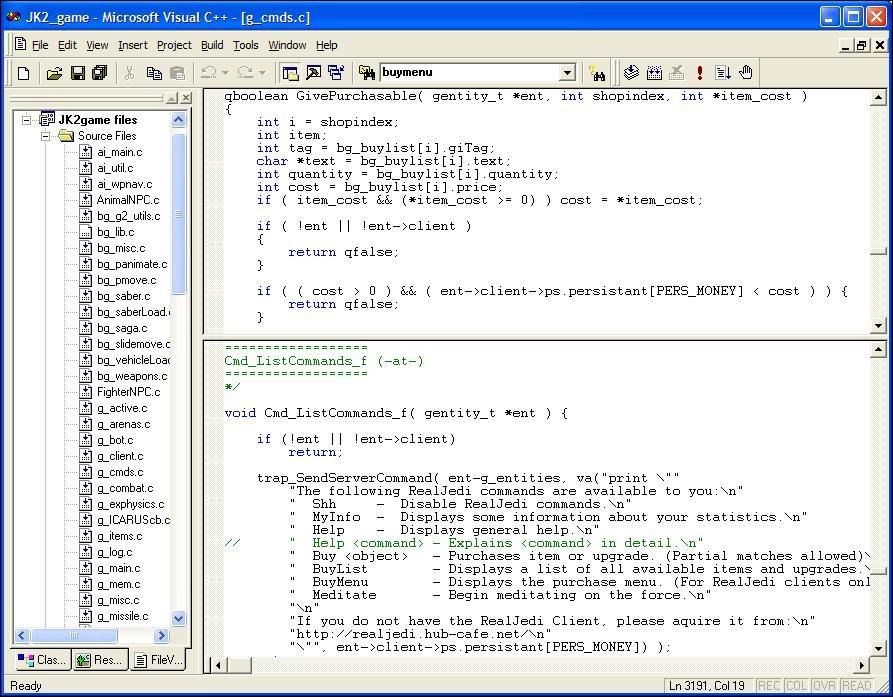Toggle the OVR overwrite indicator in status bar
Screen dimensions: 893x697
click(823, 685)
